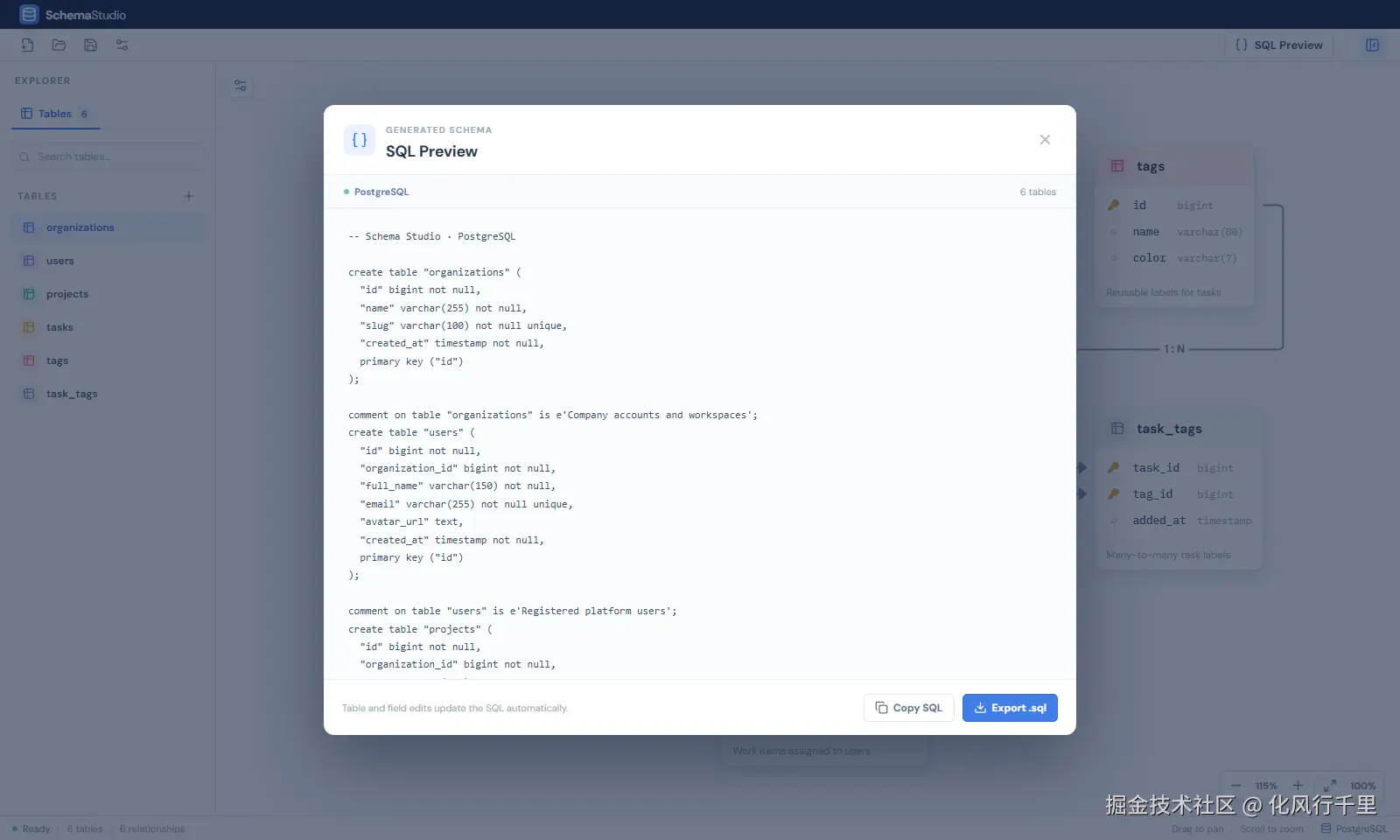1400x840 pixels.
Task: Click the PostgreSQL dialect label
Action: pyautogui.click(x=381, y=192)
